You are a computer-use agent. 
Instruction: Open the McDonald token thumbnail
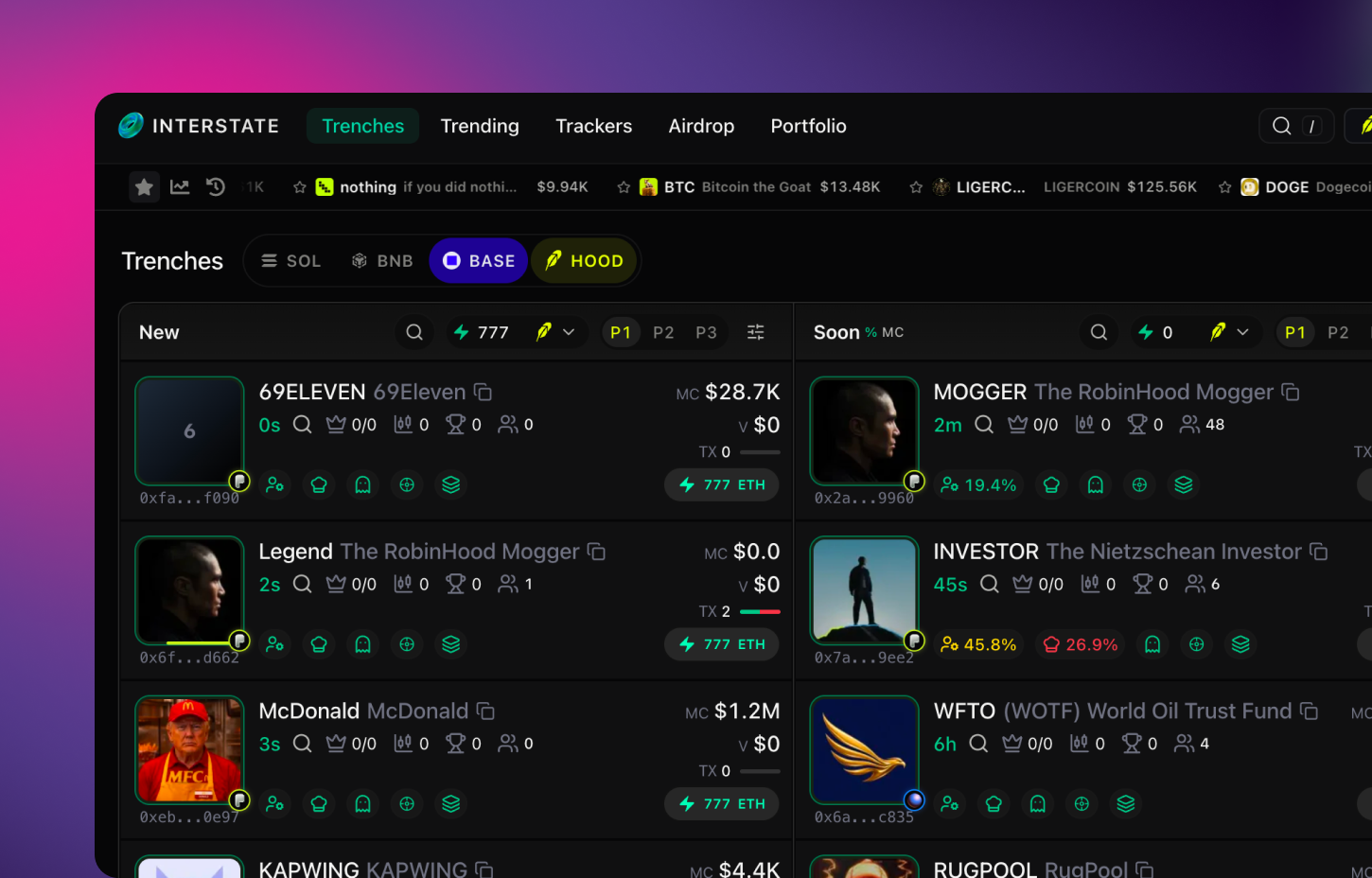click(189, 749)
